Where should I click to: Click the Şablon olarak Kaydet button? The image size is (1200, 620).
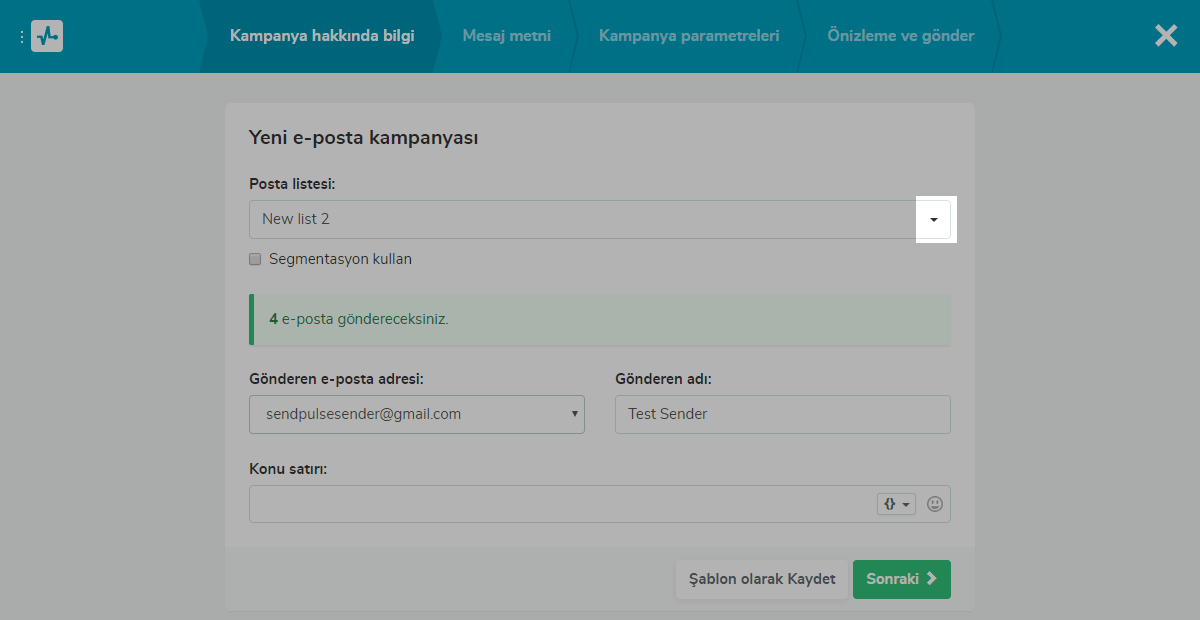[762, 579]
